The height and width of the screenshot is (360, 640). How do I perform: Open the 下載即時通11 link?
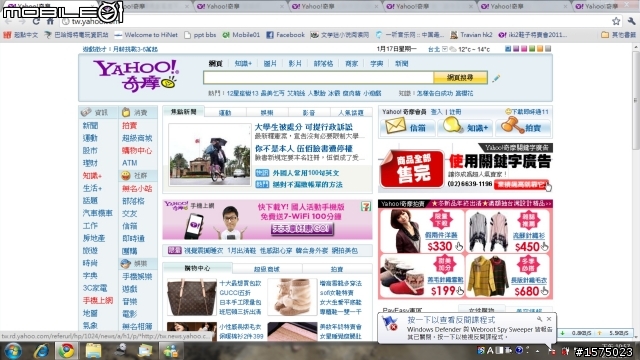[x=527, y=112]
